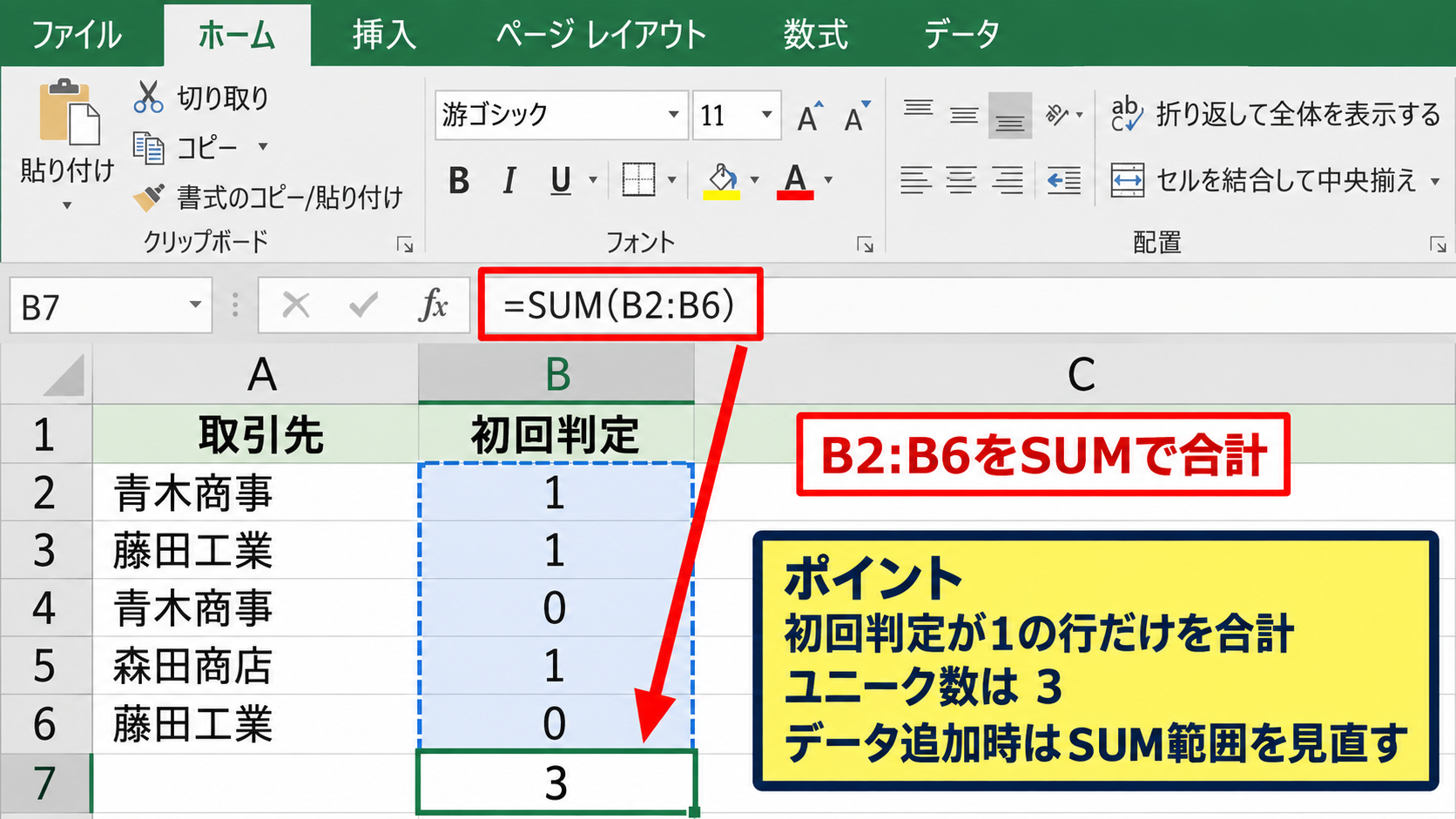Switch to the 挿入 tab
This screenshot has height=819, width=1456.
click(384, 35)
